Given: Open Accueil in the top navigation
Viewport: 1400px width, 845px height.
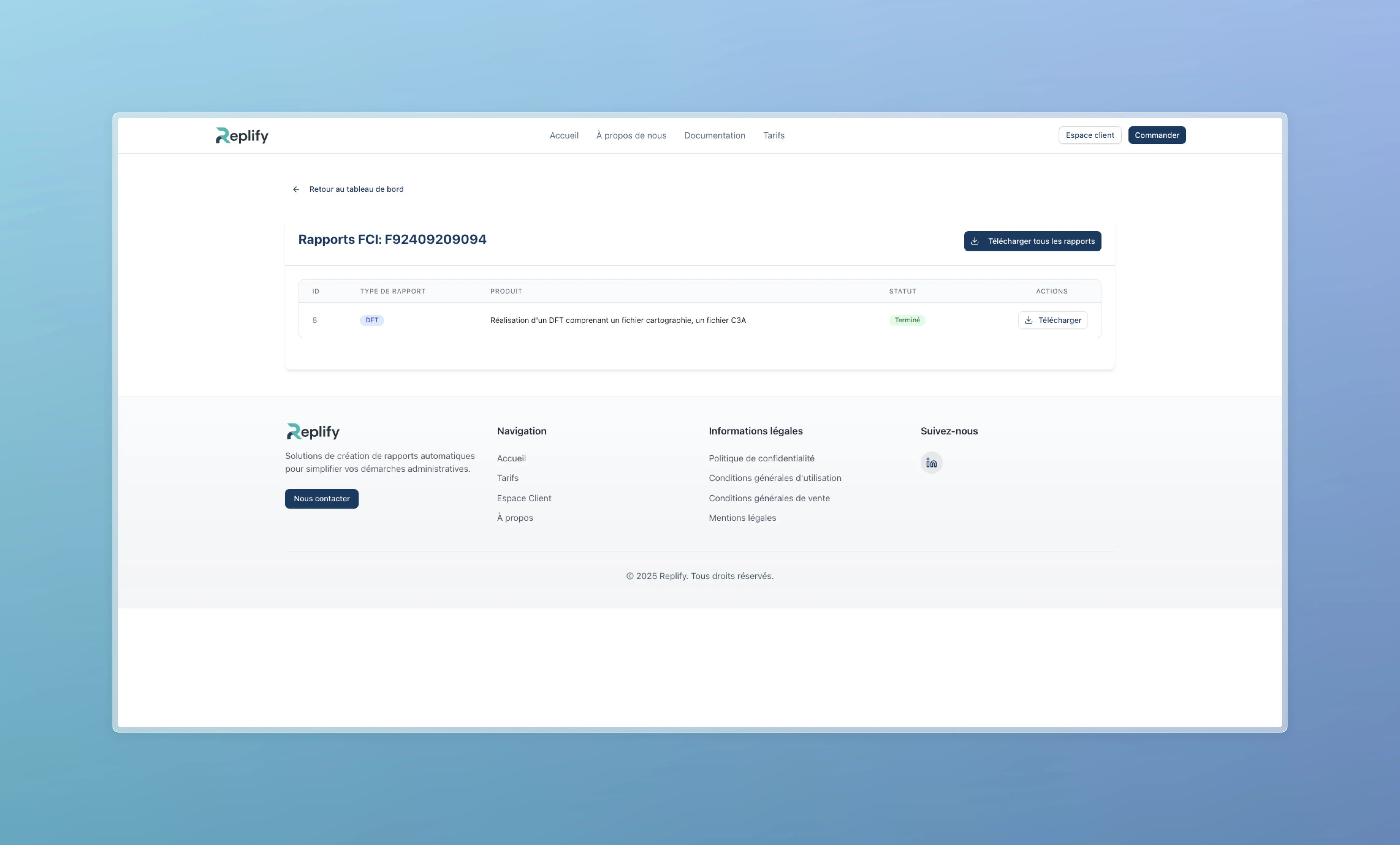Looking at the screenshot, I should coord(564,136).
